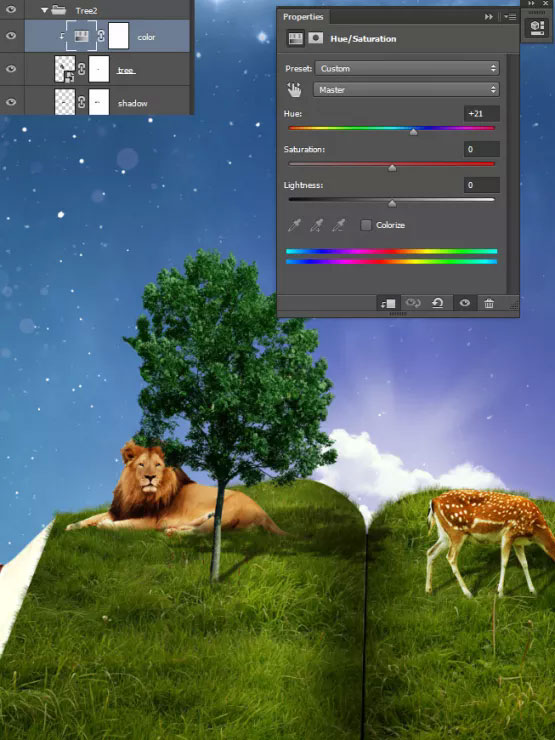
Task: Collapse the Tree2 group triangle
Action: point(44,10)
